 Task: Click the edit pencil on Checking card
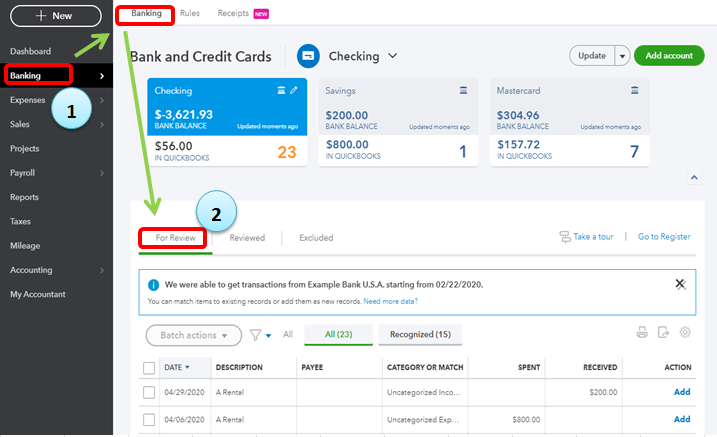pos(294,91)
